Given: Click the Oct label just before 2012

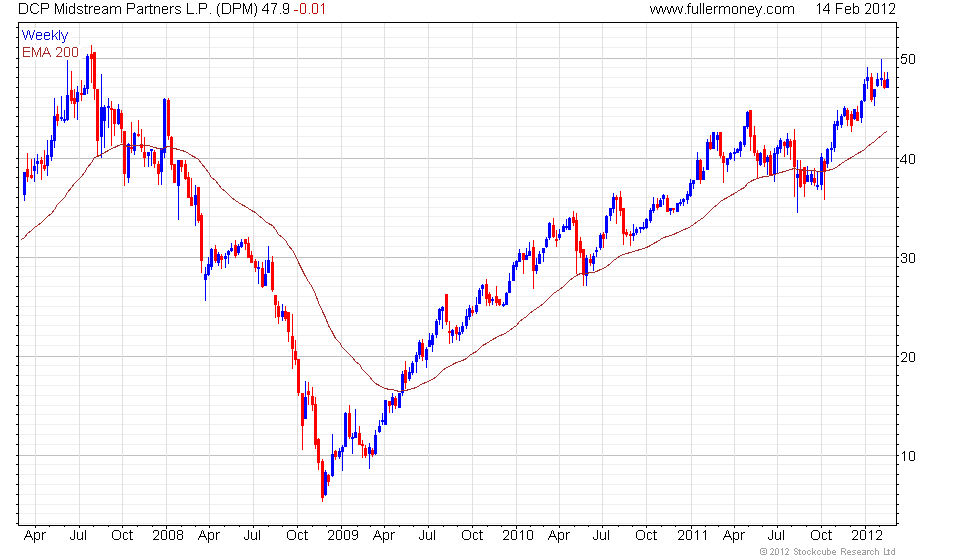Looking at the screenshot, I should (x=821, y=536).
